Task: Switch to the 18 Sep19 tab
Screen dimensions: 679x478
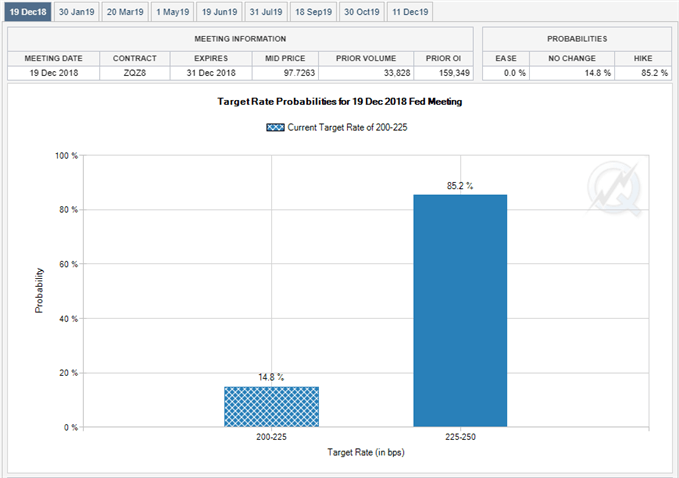Action: coord(314,12)
